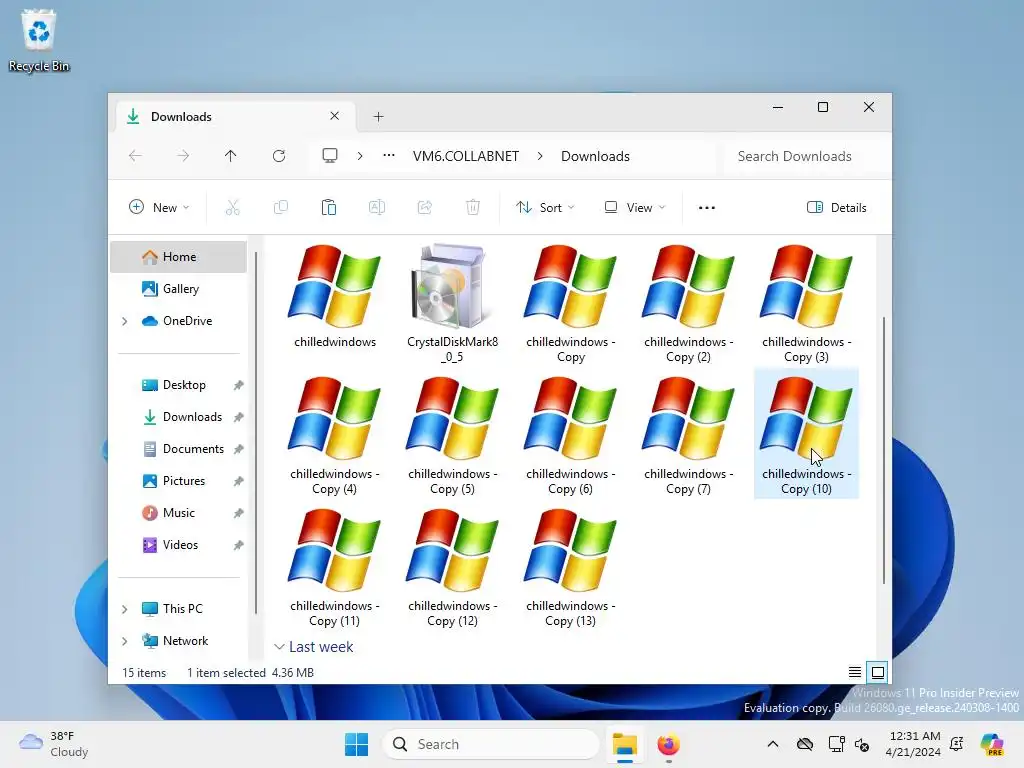1024x768 pixels.
Task: Unpin Desktop from Quick access
Action: pyautogui.click(x=238, y=385)
